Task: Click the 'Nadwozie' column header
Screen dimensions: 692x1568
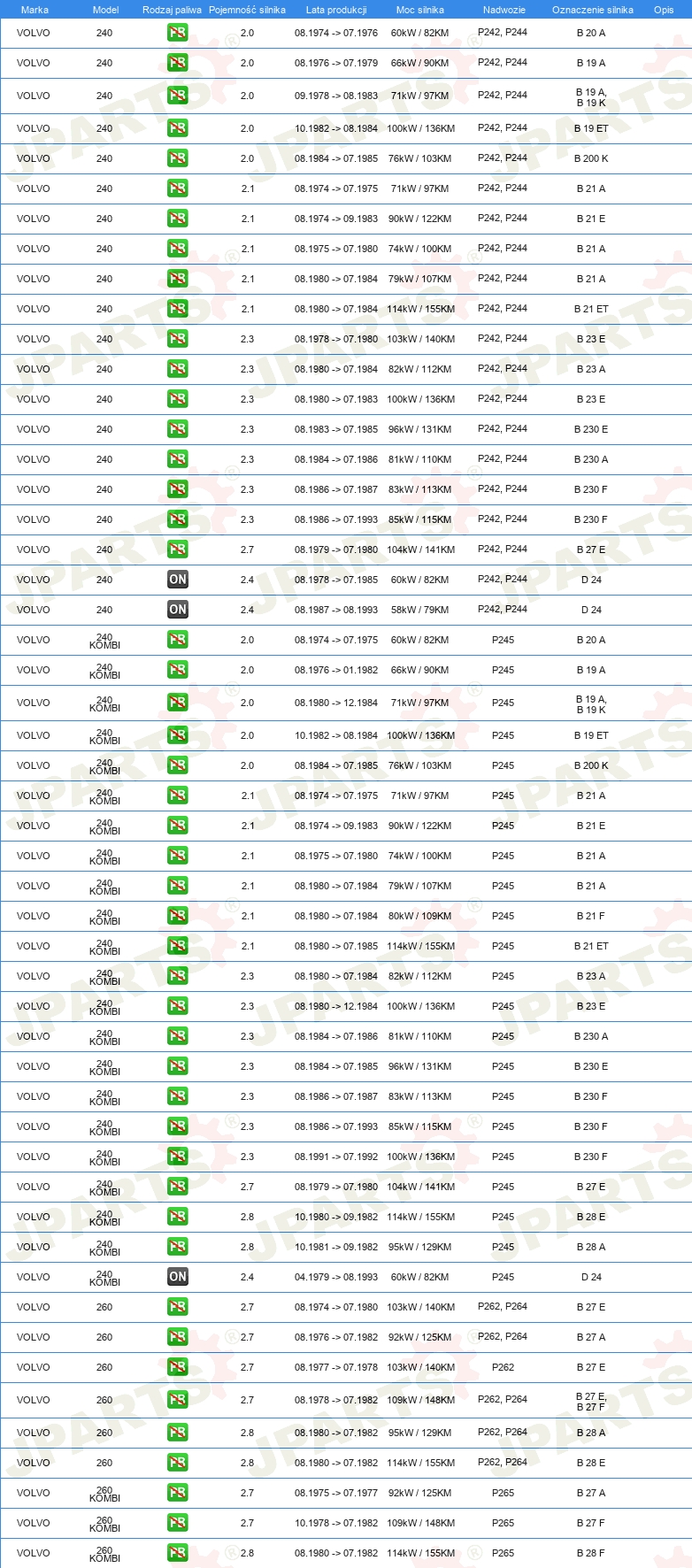Action: tap(504, 10)
